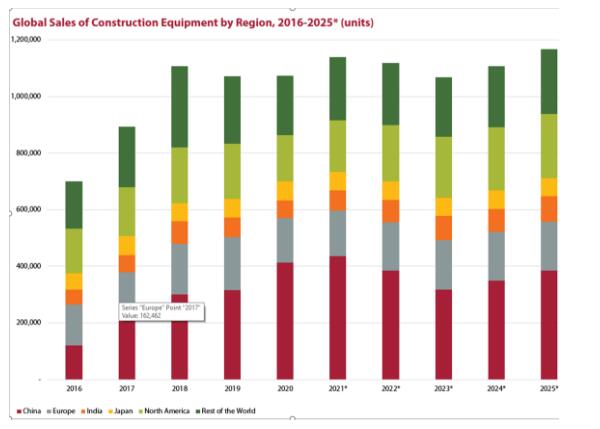
Task: Click the 1,200,000 value axis label
Action: 26,39
